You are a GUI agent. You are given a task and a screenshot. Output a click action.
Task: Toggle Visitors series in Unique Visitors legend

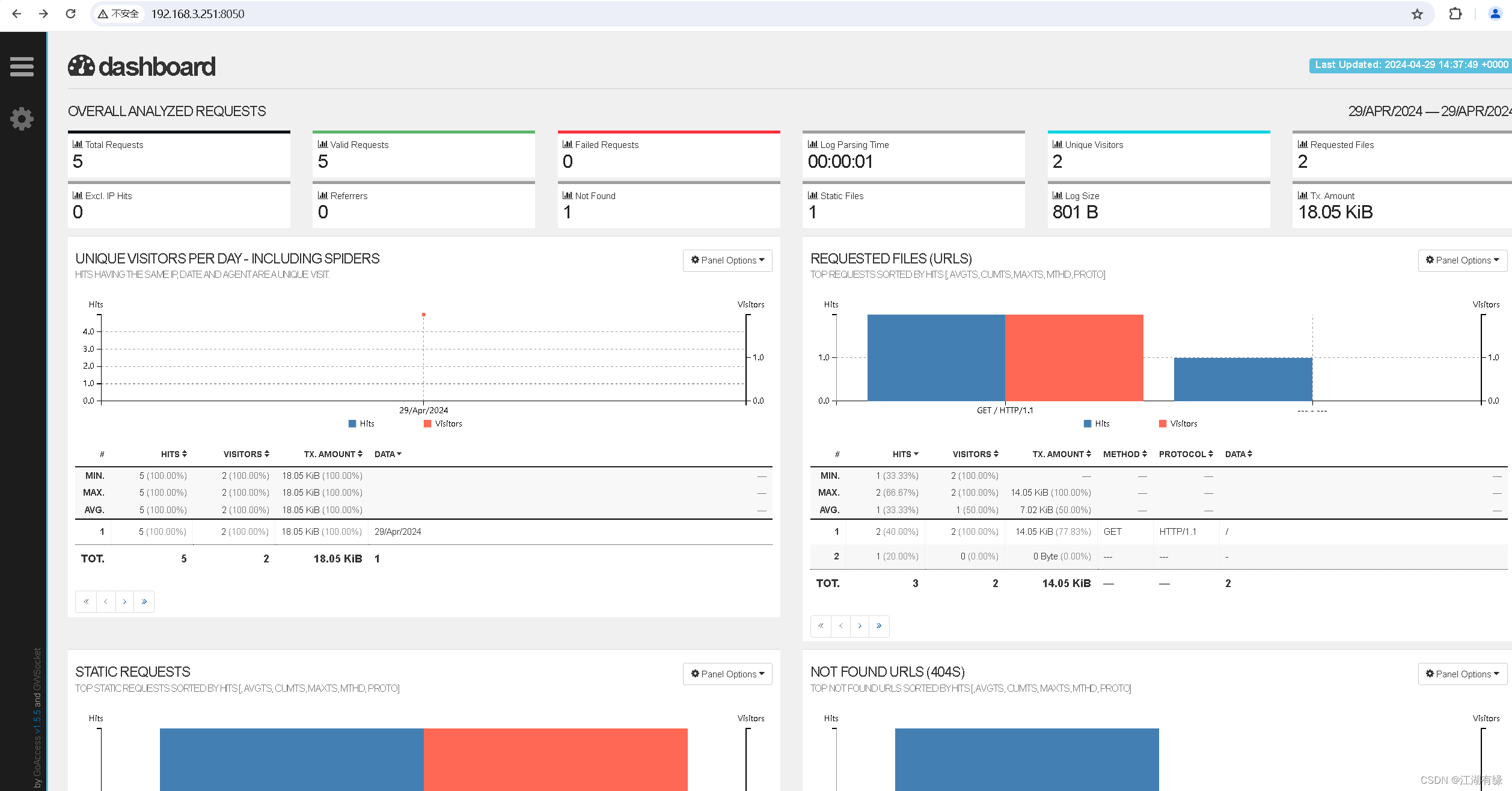tap(442, 423)
